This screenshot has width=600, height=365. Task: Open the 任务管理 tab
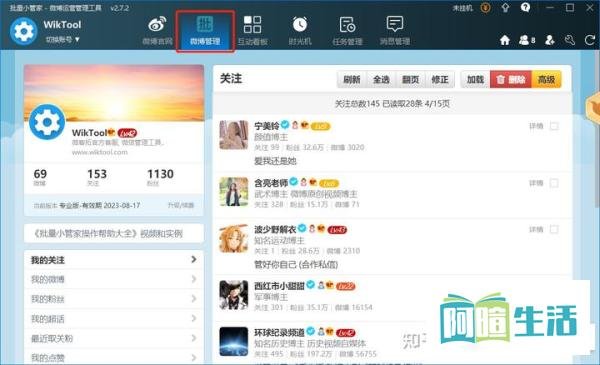pyautogui.click(x=347, y=31)
